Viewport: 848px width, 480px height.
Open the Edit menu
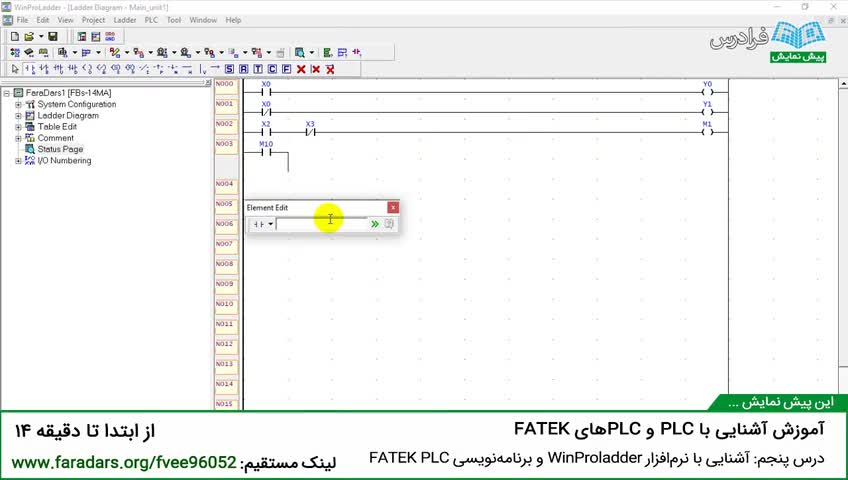coord(43,20)
